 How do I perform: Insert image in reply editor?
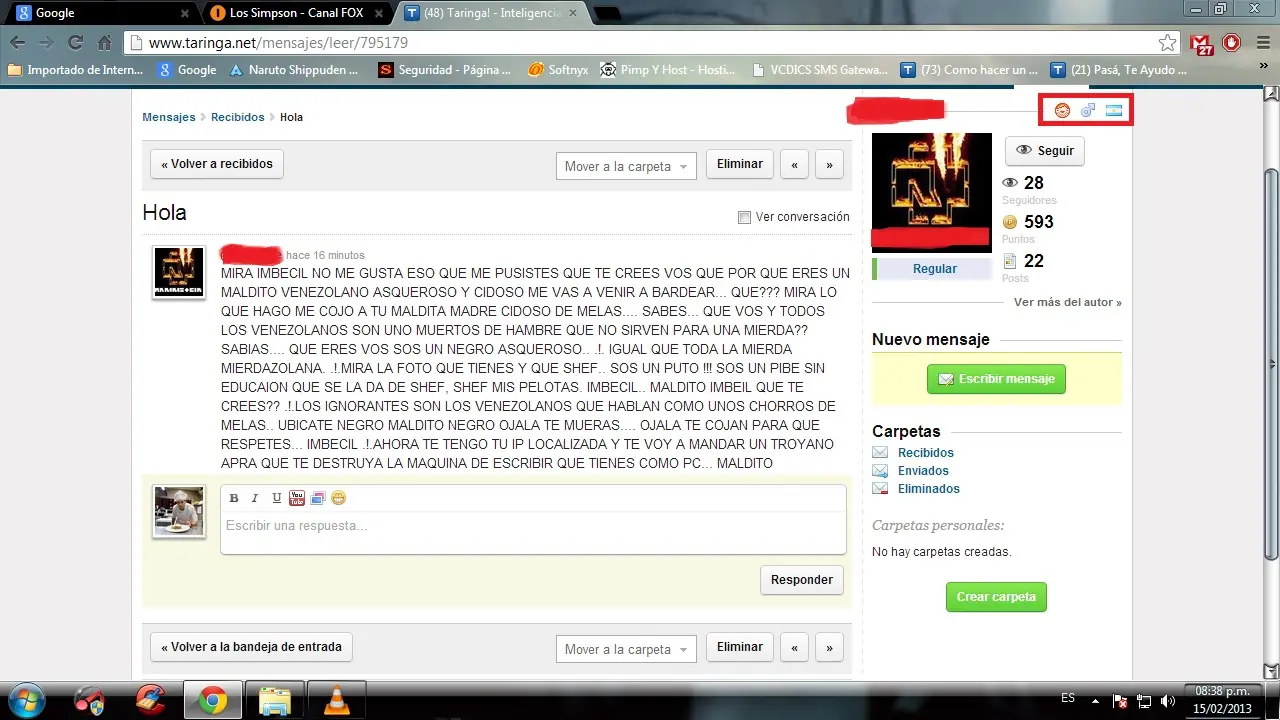click(318, 498)
